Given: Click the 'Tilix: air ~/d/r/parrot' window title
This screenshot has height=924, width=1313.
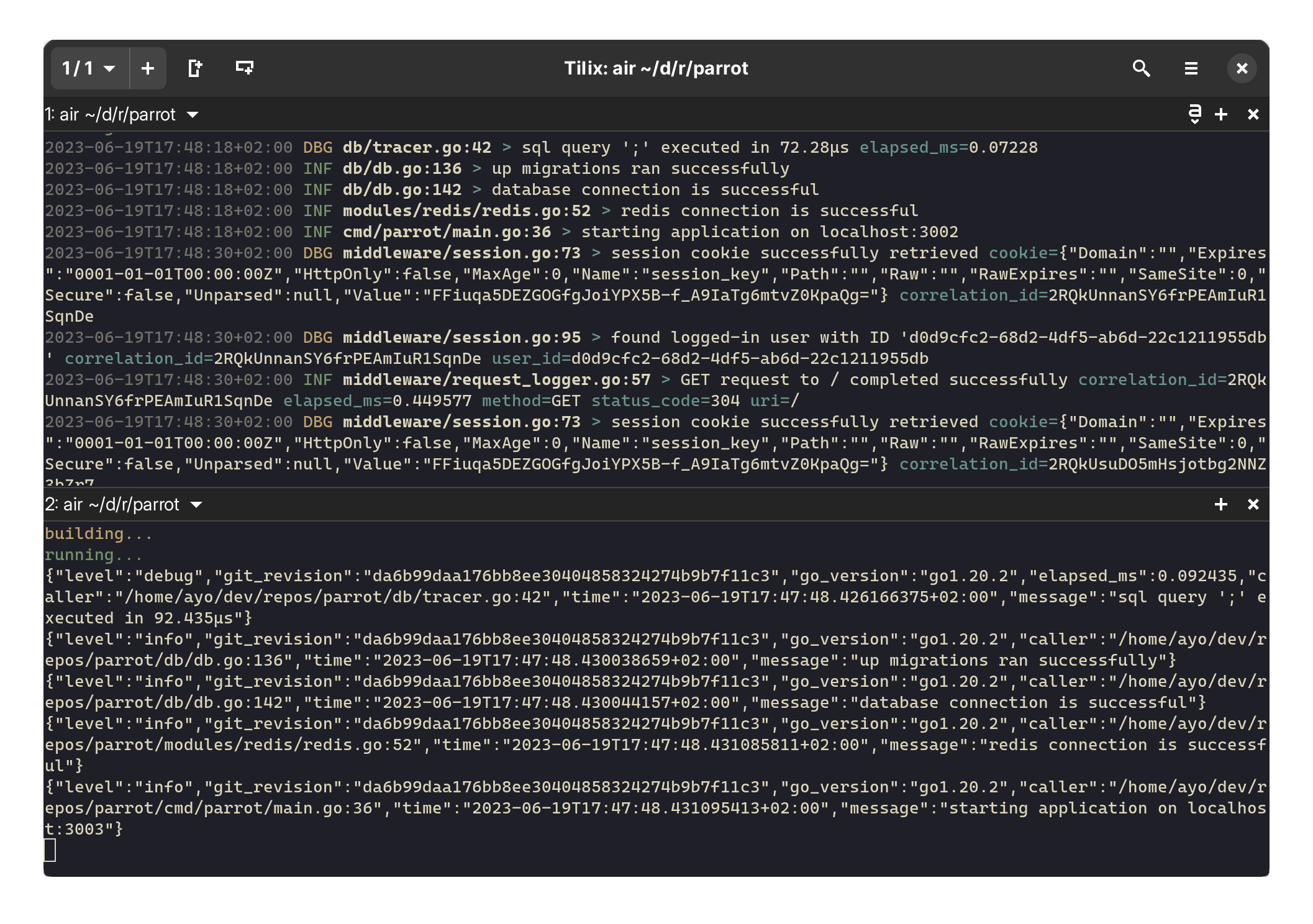Looking at the screenshot, I should pos(656,68).
